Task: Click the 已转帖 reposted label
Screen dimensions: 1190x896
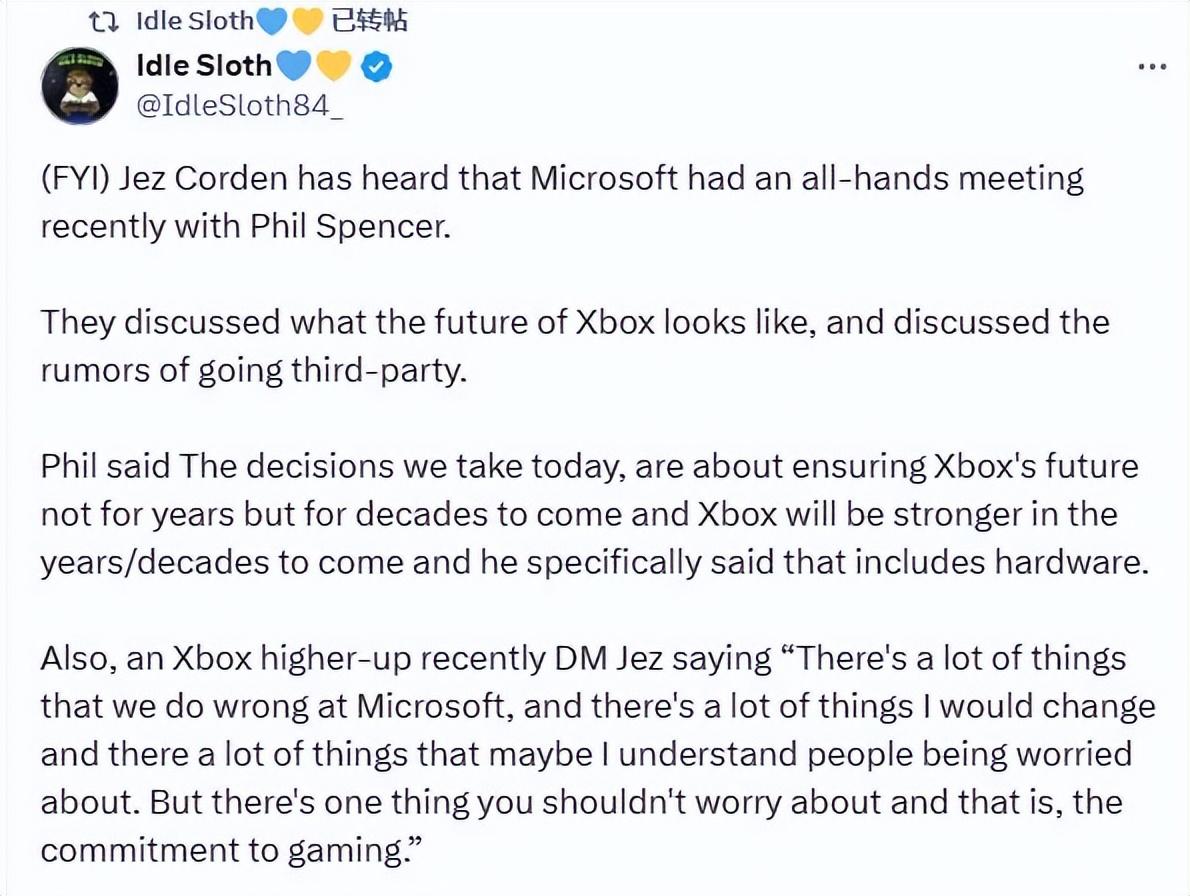Action: tap(369, 20)
